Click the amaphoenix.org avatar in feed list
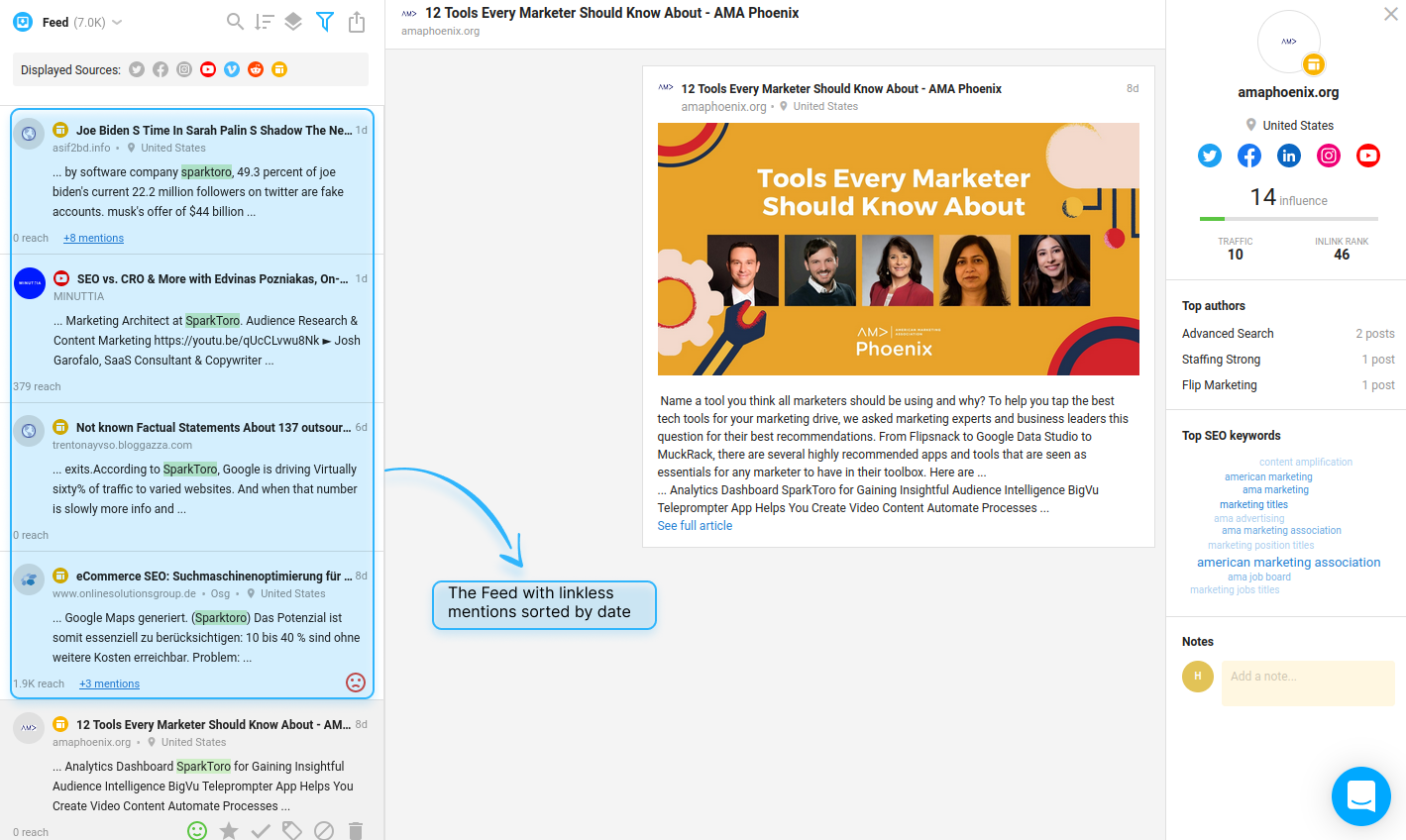This screenshot has height=840, width=1406. [30, 728]
